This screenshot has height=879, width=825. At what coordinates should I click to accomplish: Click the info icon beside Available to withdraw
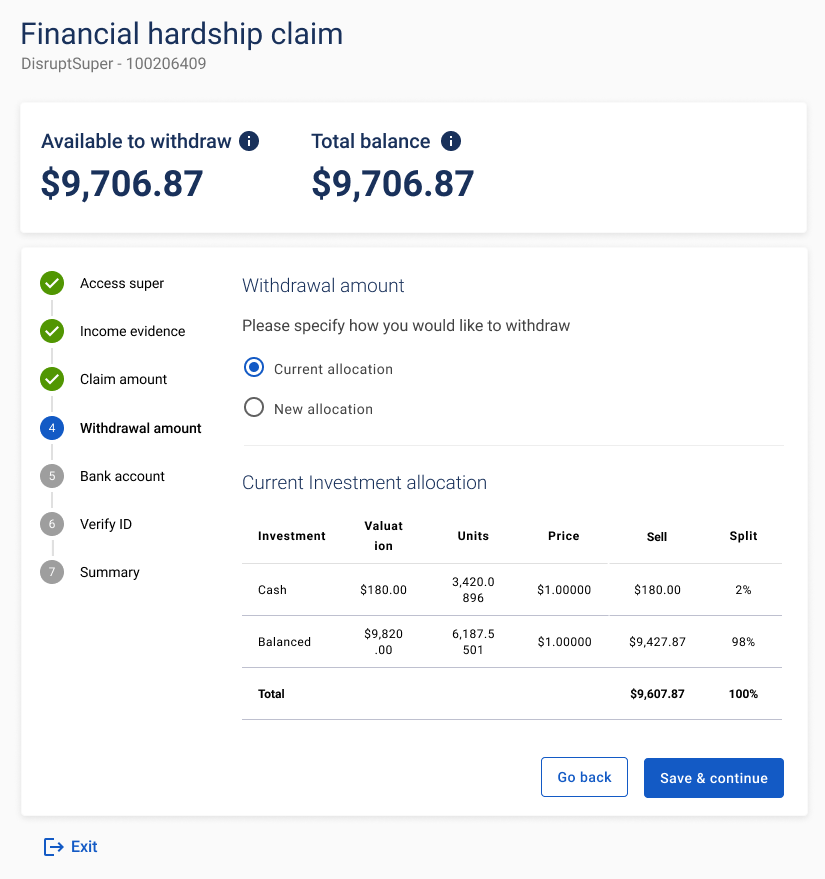(249, 141)
